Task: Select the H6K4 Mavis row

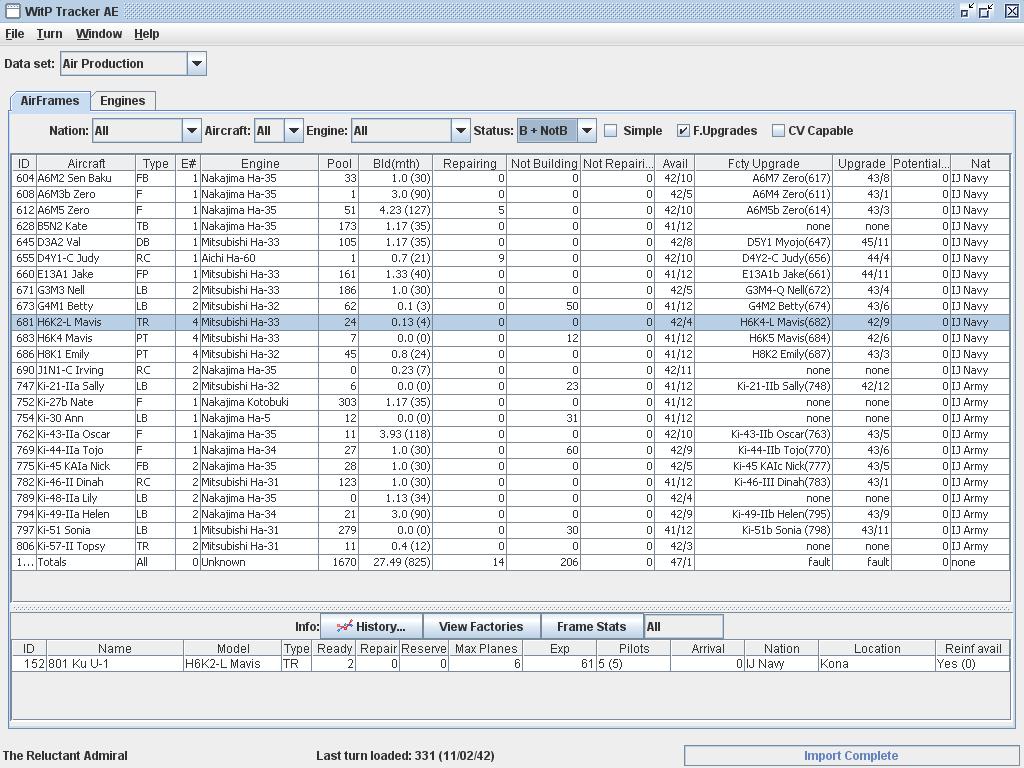Action: click(x=511, y=338)
